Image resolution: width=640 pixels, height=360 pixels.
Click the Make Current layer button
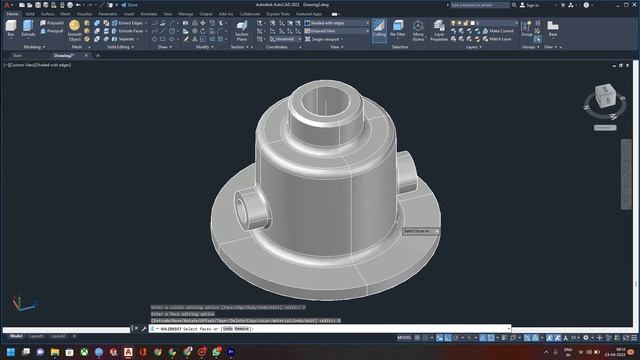tap(498, 31)
